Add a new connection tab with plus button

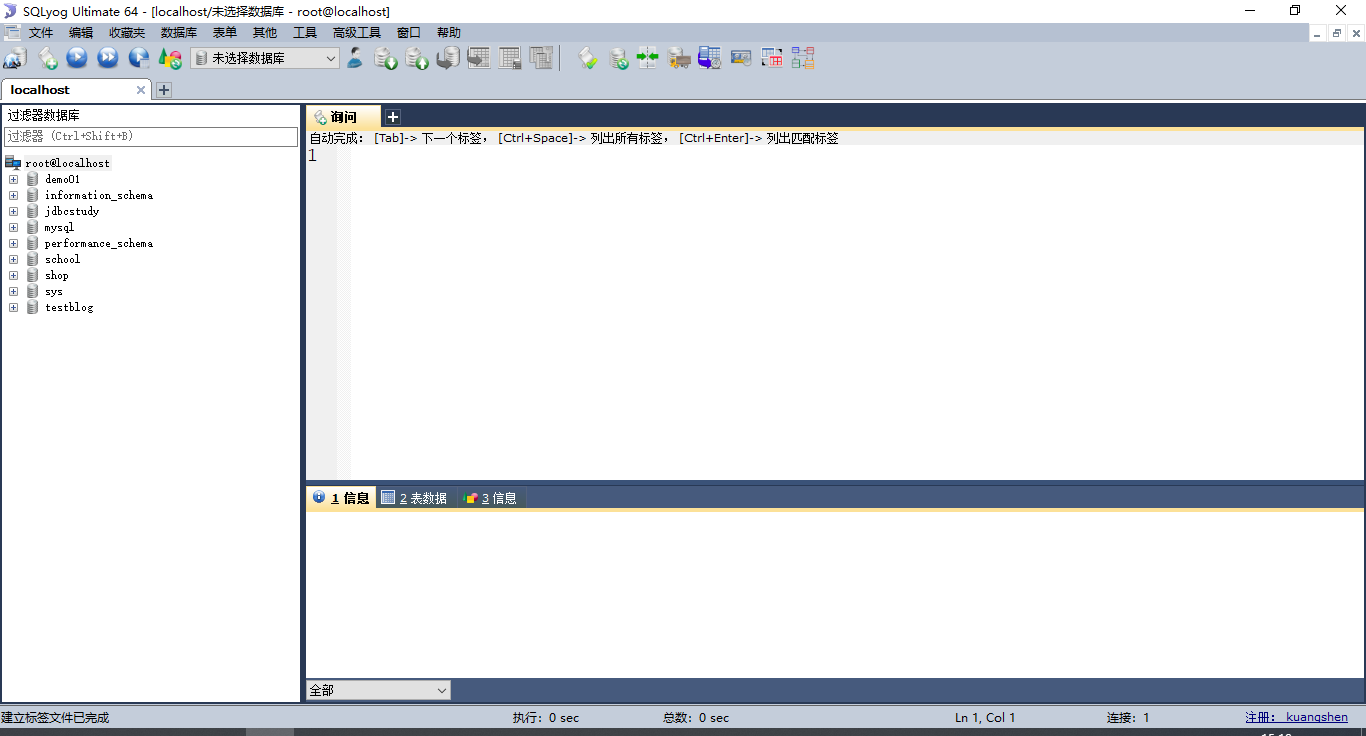click(x=164, y=90)
